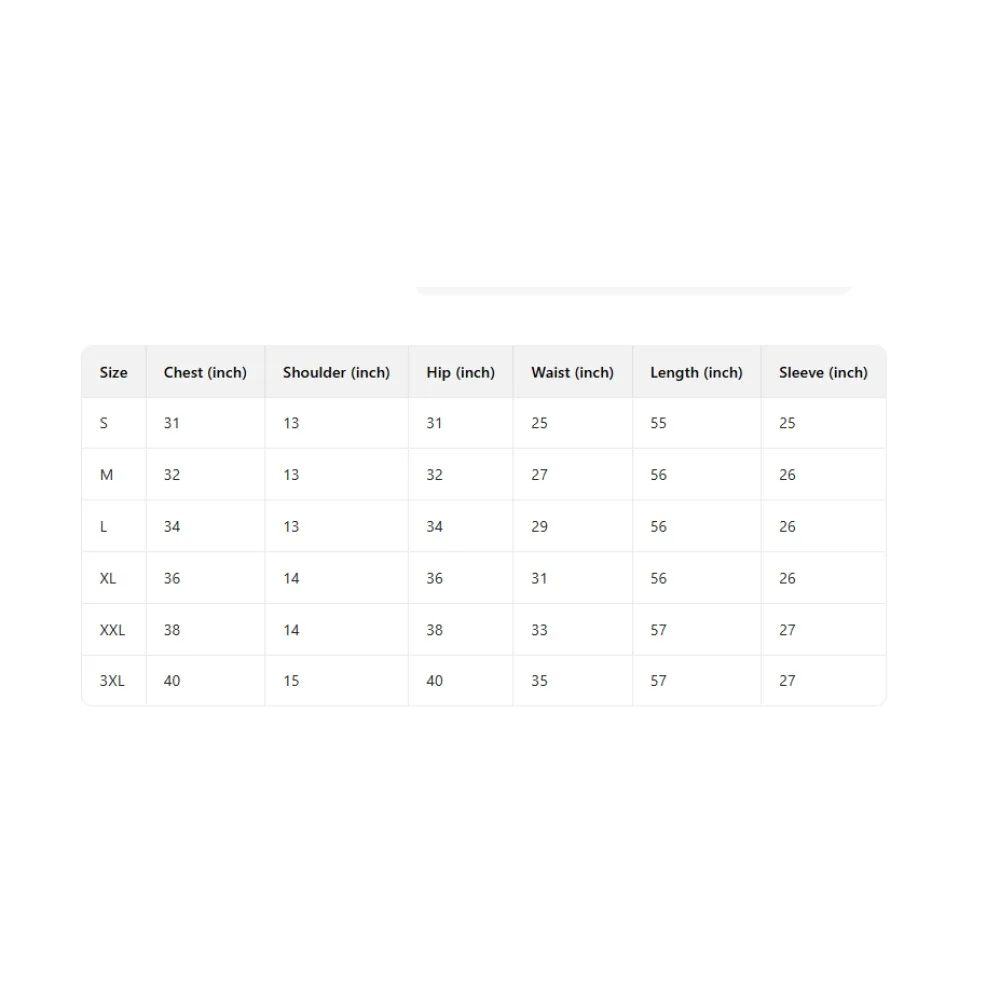This screenshot has height=1000, width=1000.
Task: Click the Size column header
Action: coord(113,372)
